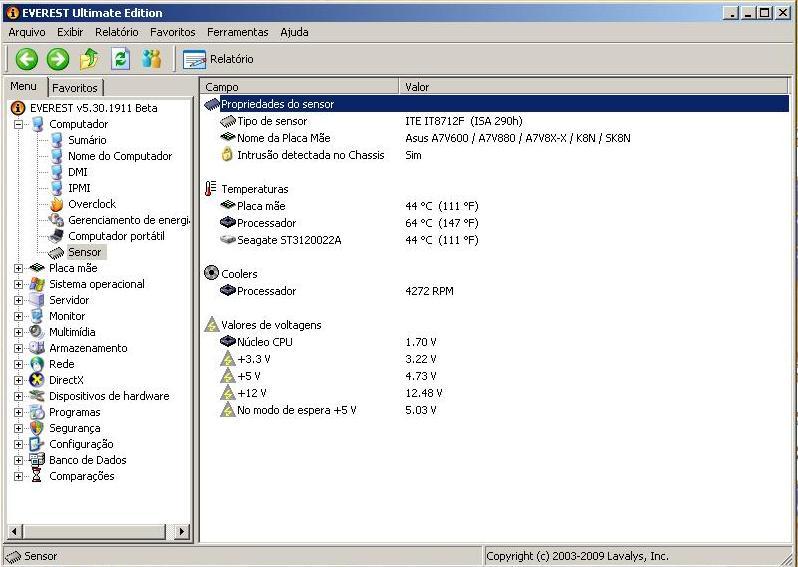Click the Overclock flame icon
Screen dimensions: 798x567
tap(56, 204)
